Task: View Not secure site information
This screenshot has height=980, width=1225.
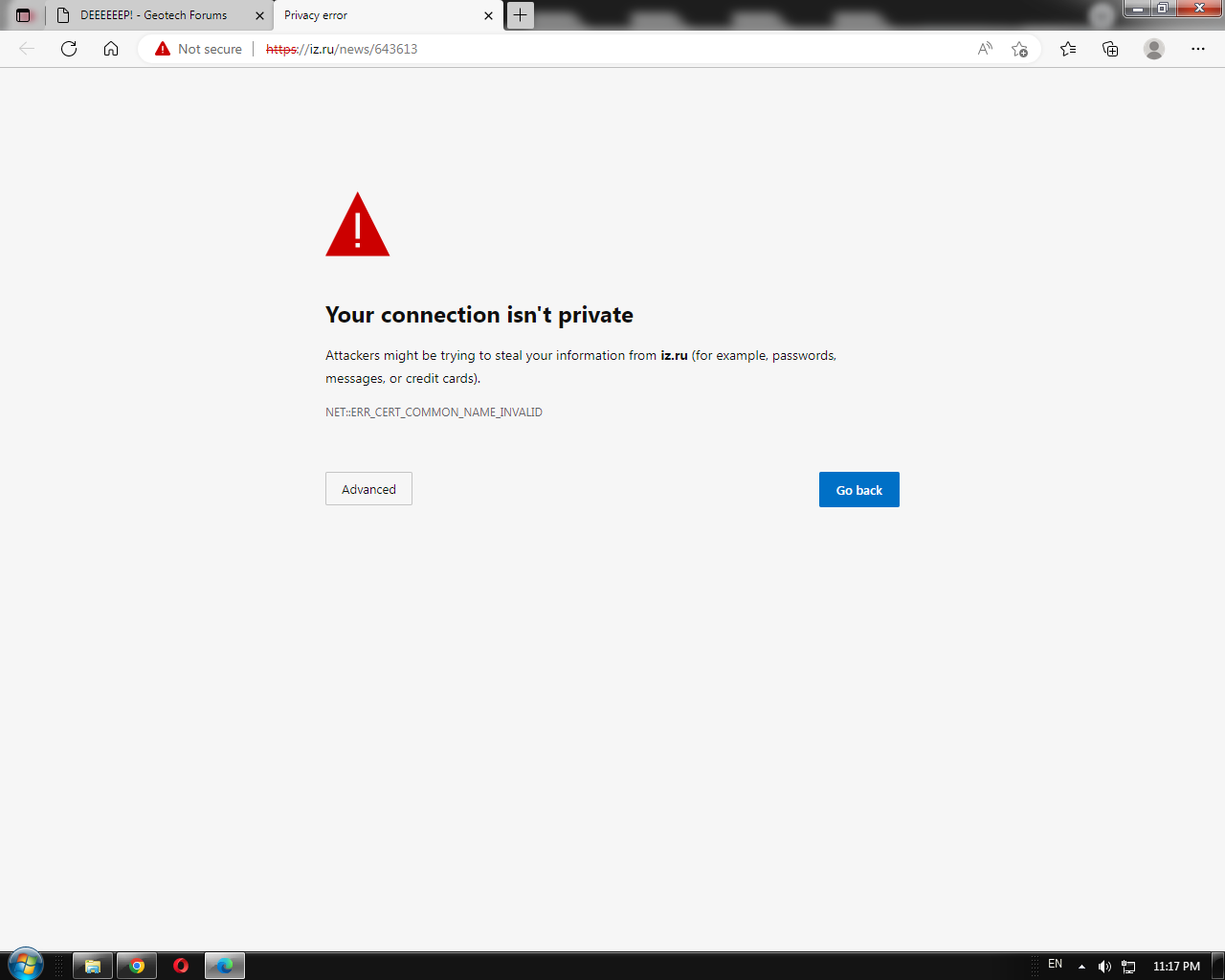Action: [199, 49]
